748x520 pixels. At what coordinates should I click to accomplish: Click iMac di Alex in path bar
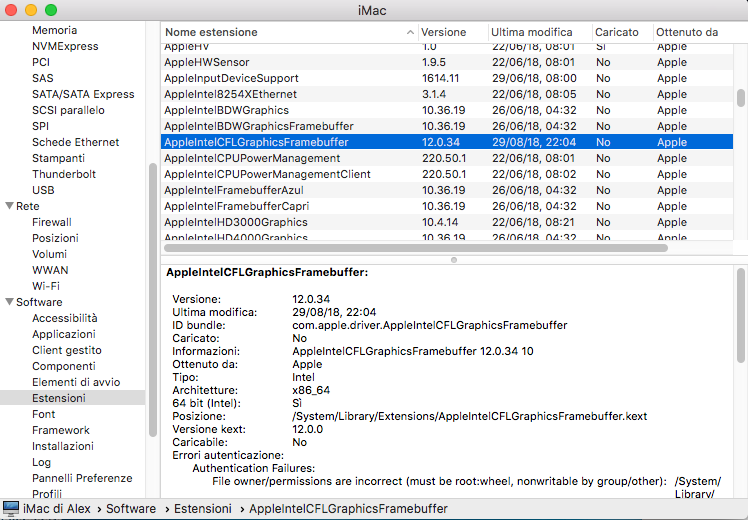[57, 509]
